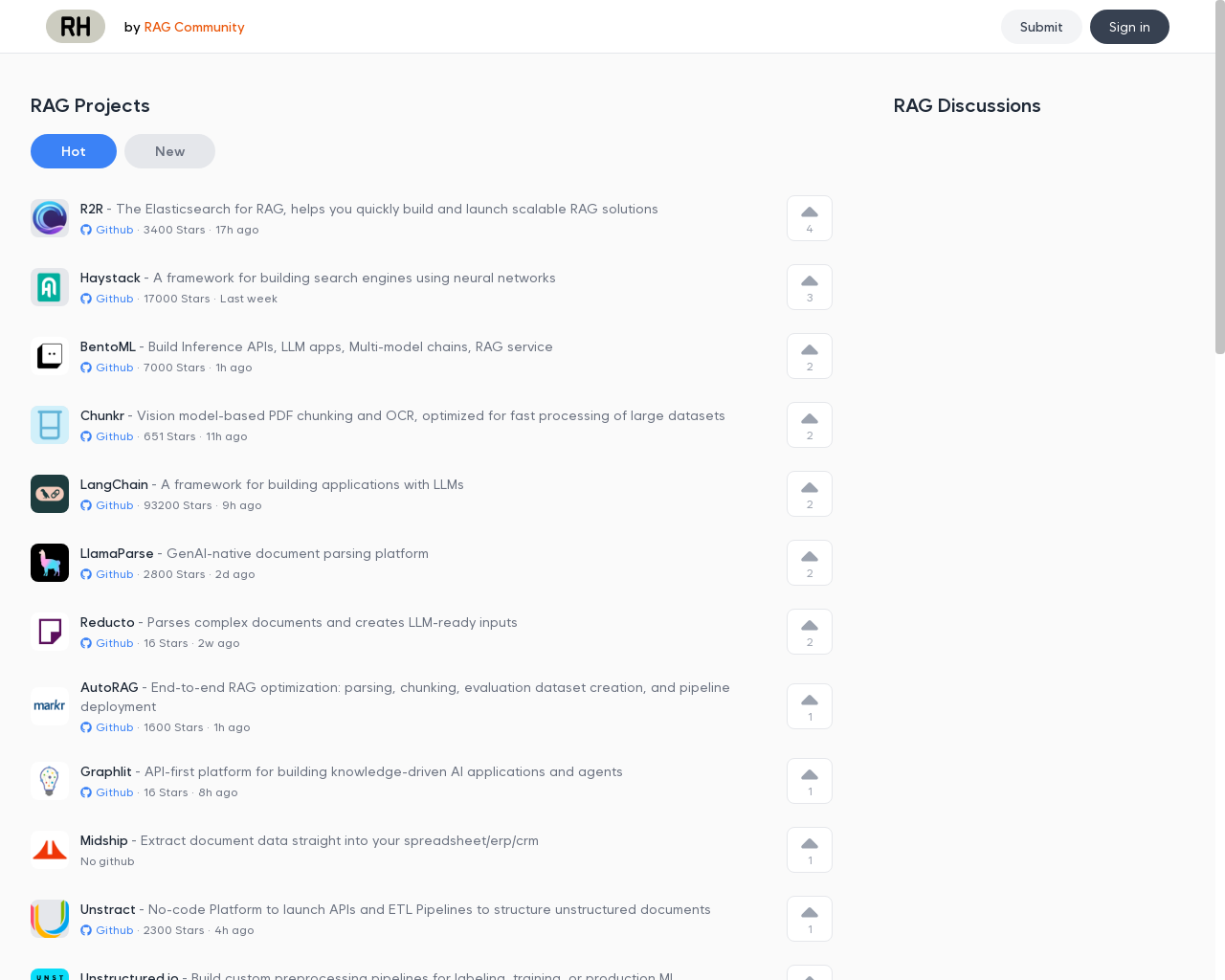Open BentoML's Github link

[107, 367]
